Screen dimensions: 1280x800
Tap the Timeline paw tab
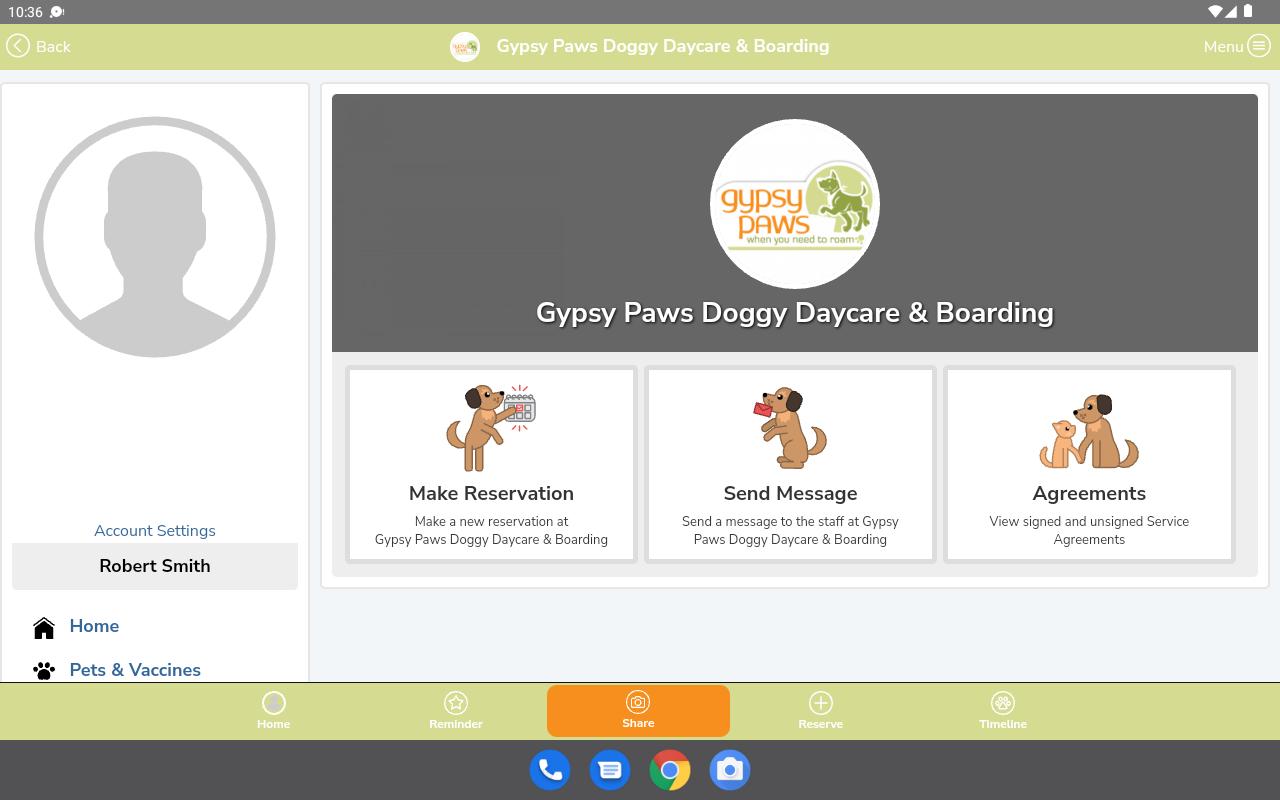[1003, 711]
